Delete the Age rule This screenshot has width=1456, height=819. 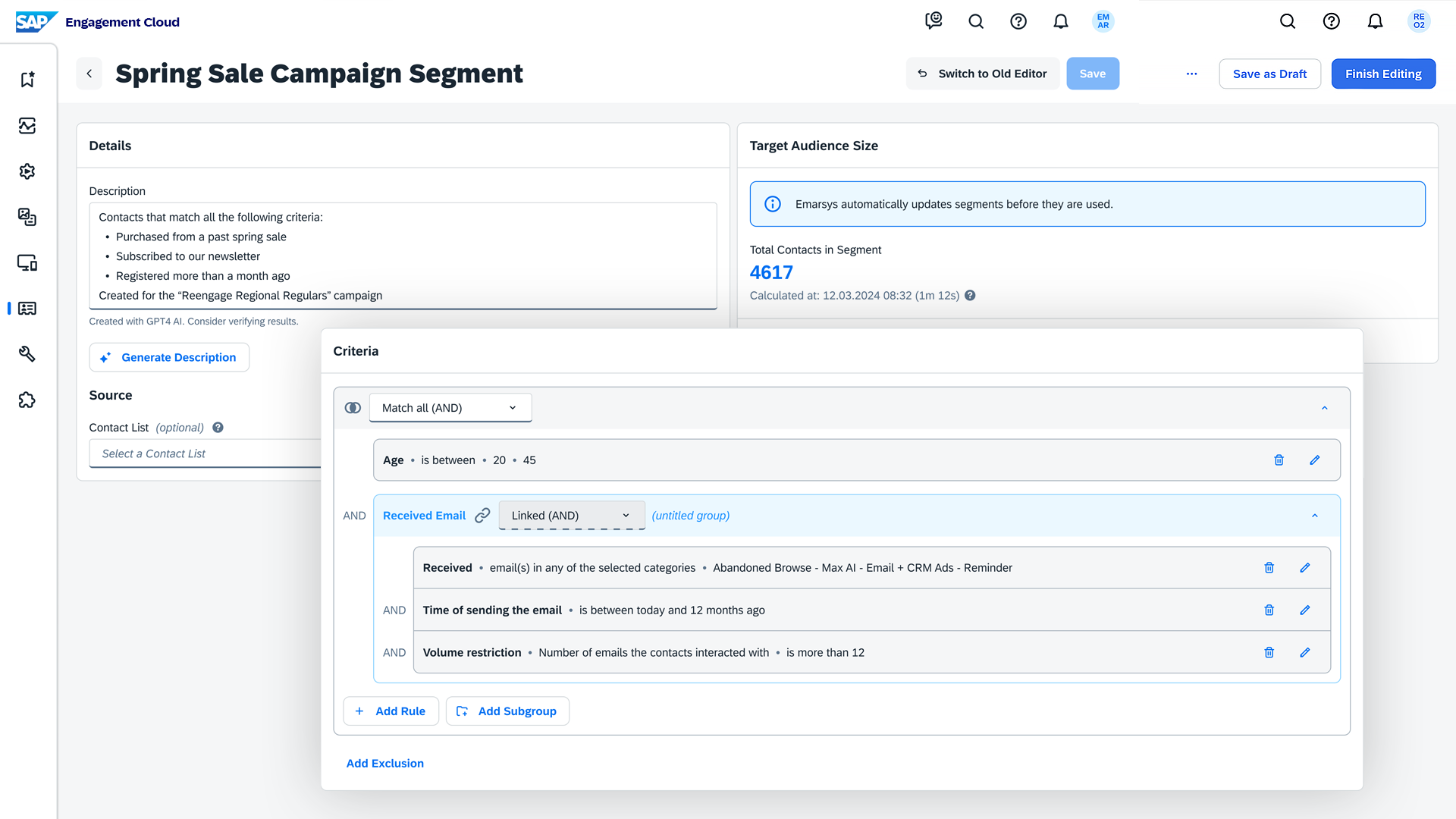pos(1279,460)
